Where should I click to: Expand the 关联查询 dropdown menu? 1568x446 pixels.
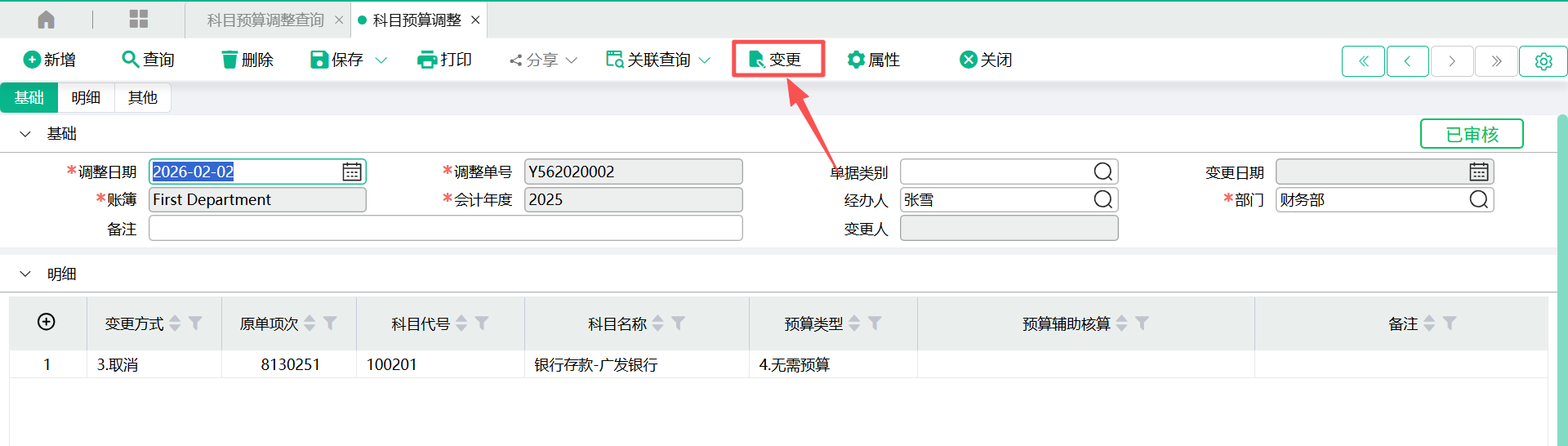tap(705, 60)
